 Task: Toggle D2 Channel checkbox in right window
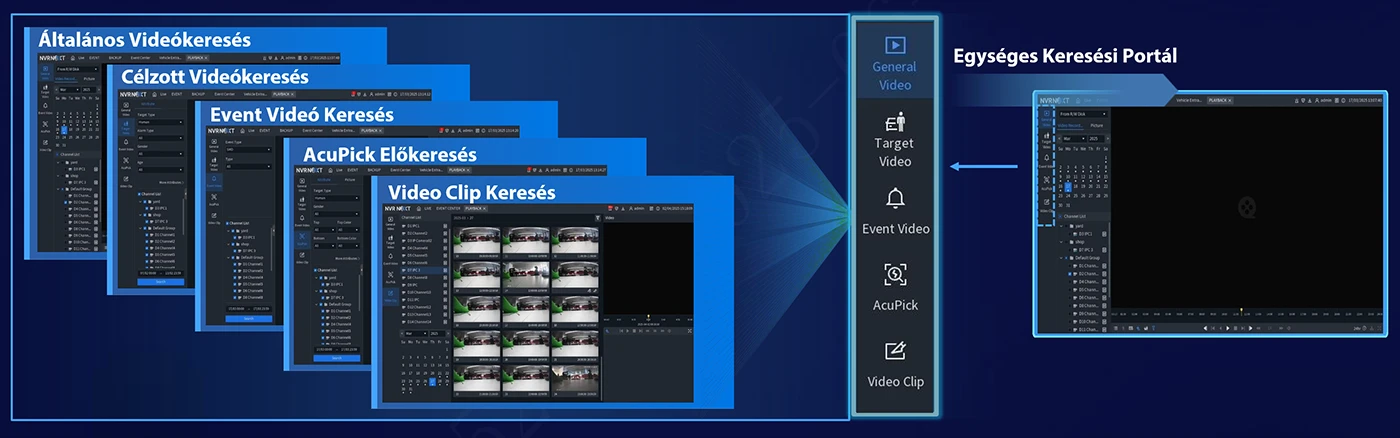pyautogui.click(x=1068, y=274)
